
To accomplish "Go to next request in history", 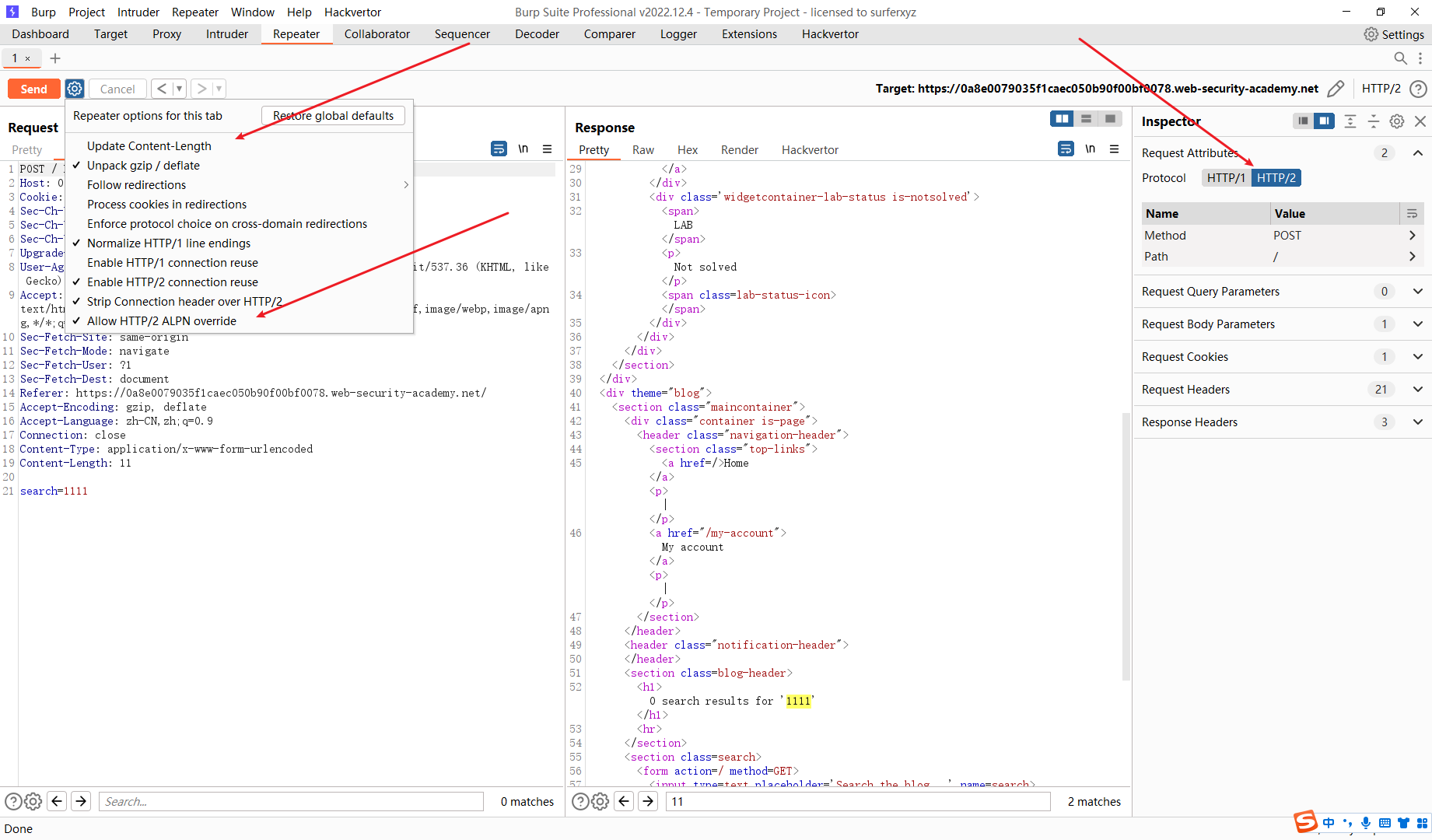I will 201,89.
